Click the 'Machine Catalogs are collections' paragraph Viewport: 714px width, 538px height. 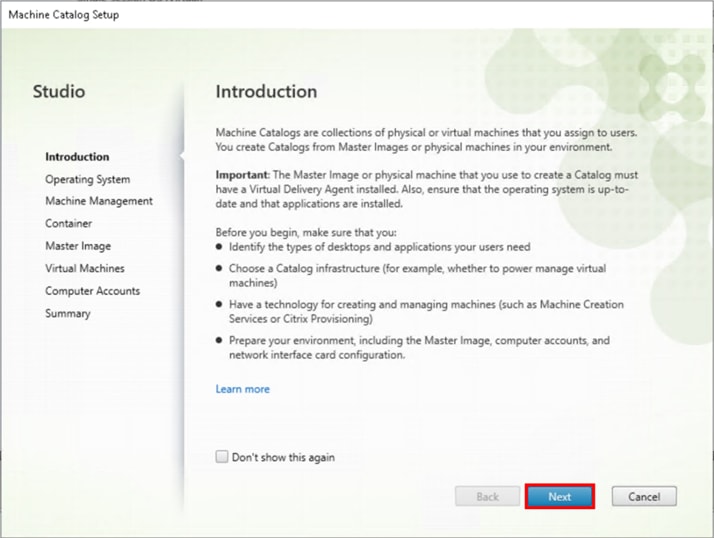click(426, 140)
